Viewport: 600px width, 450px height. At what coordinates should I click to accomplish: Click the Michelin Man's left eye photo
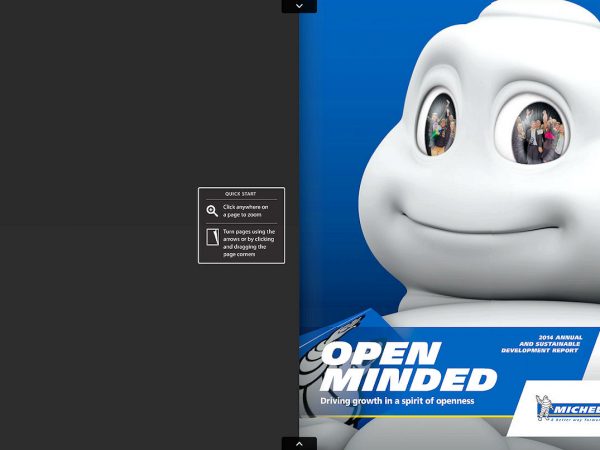click(441, 126)
